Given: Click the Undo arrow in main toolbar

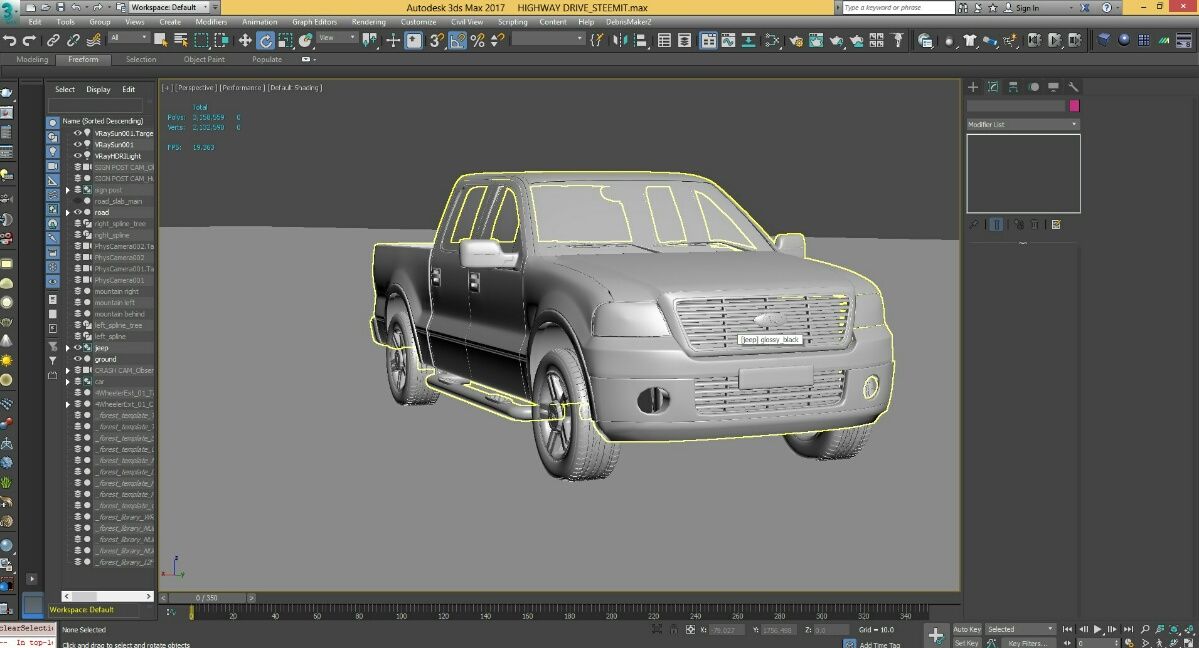Looking at the screenshot, I should pos(10,40).
